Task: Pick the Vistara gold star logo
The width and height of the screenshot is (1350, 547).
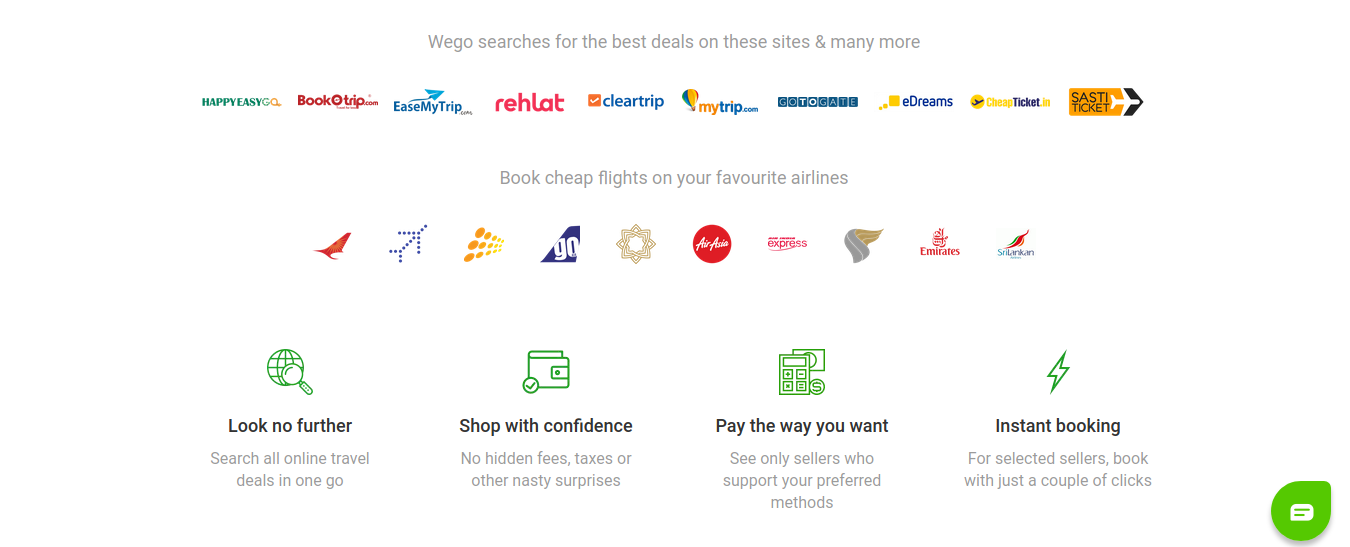Action: (636, 244)
